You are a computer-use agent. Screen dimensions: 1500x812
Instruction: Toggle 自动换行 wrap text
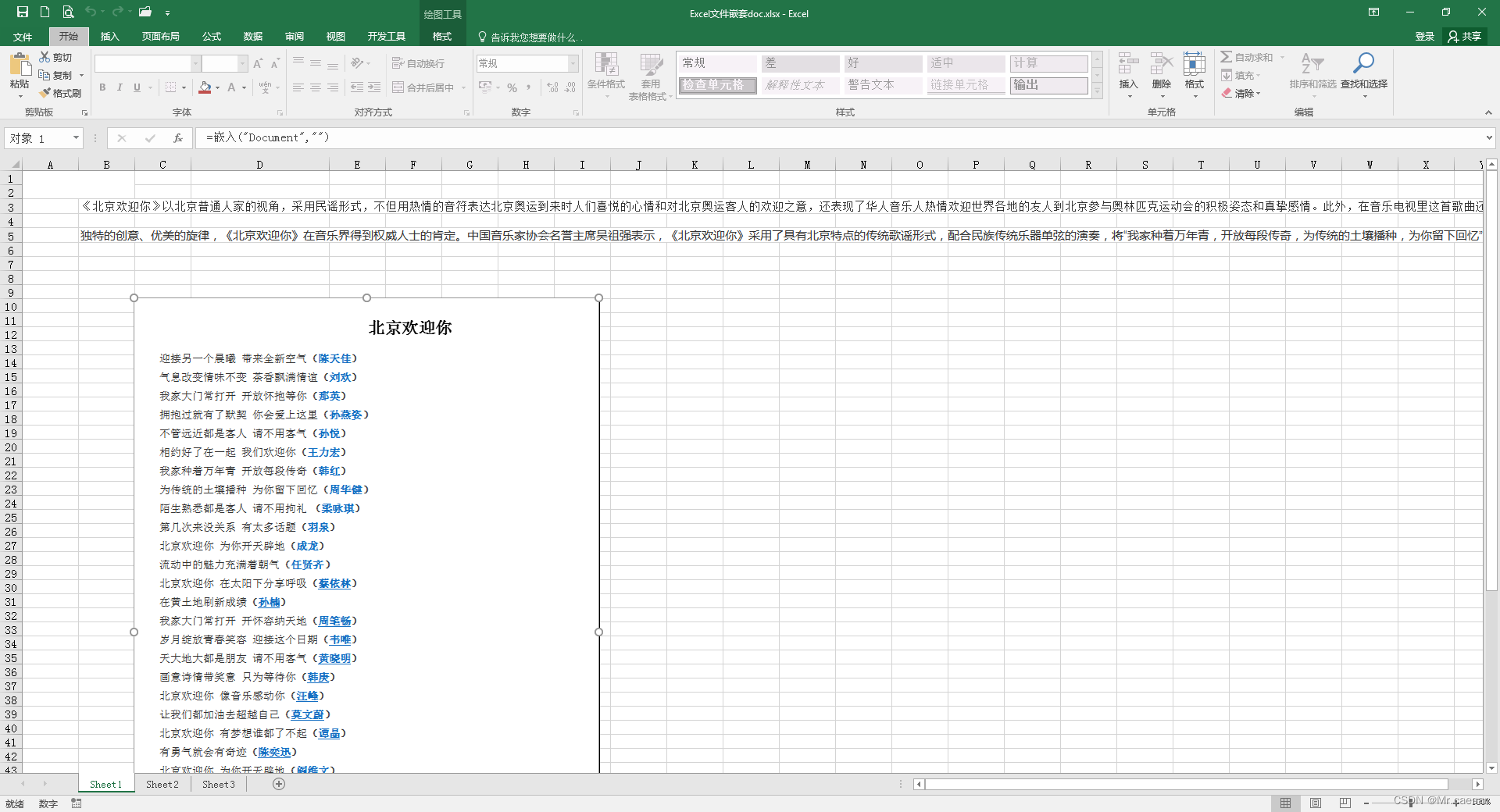coord(419,63)
